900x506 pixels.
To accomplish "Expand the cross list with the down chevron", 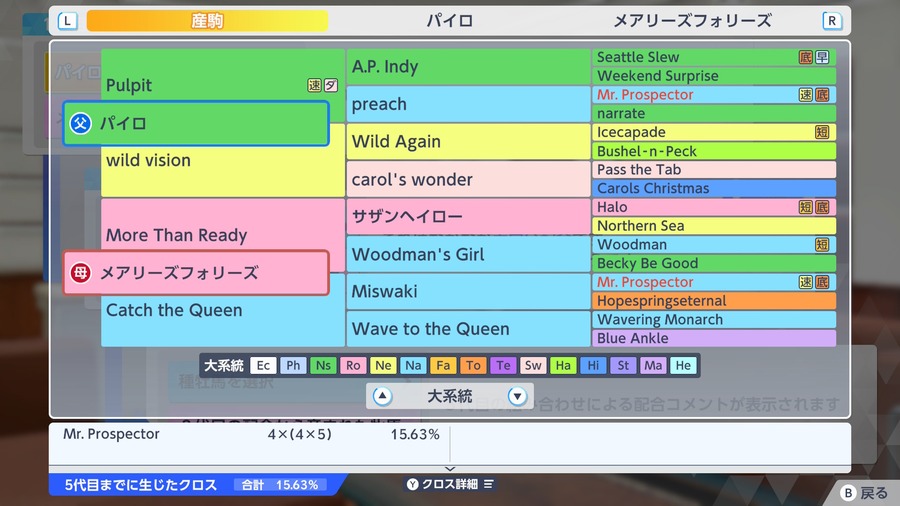I will tap(450, 469).
